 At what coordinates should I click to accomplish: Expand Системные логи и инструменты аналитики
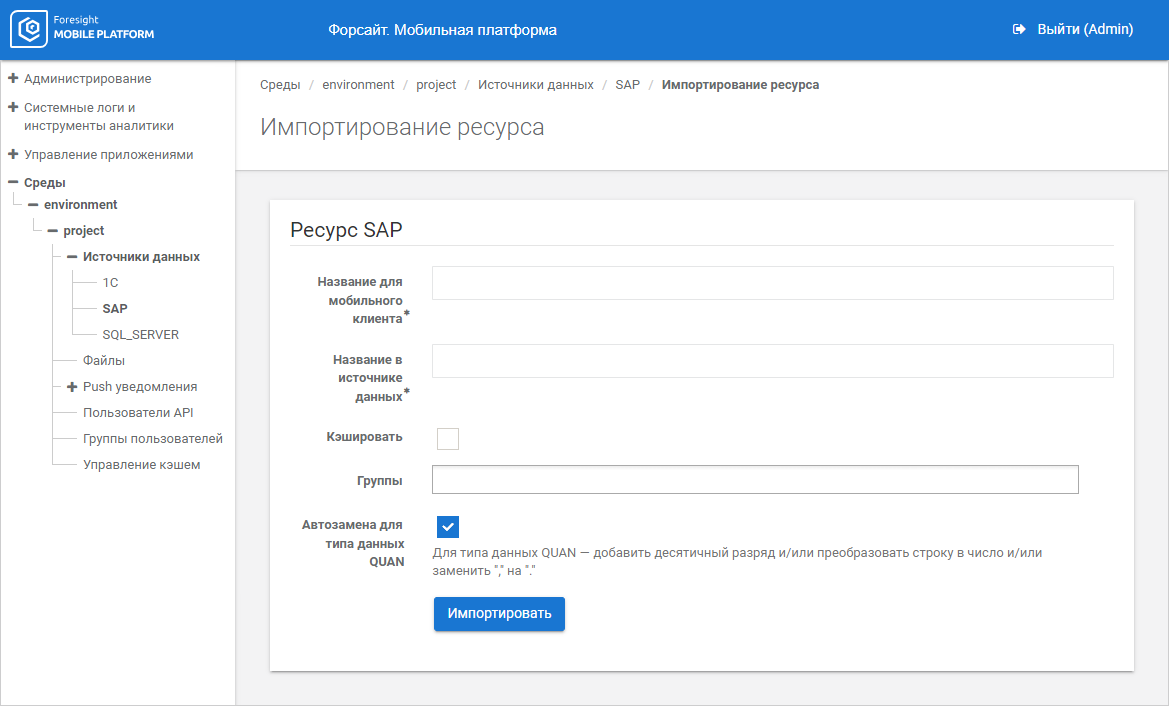(13, 107)
